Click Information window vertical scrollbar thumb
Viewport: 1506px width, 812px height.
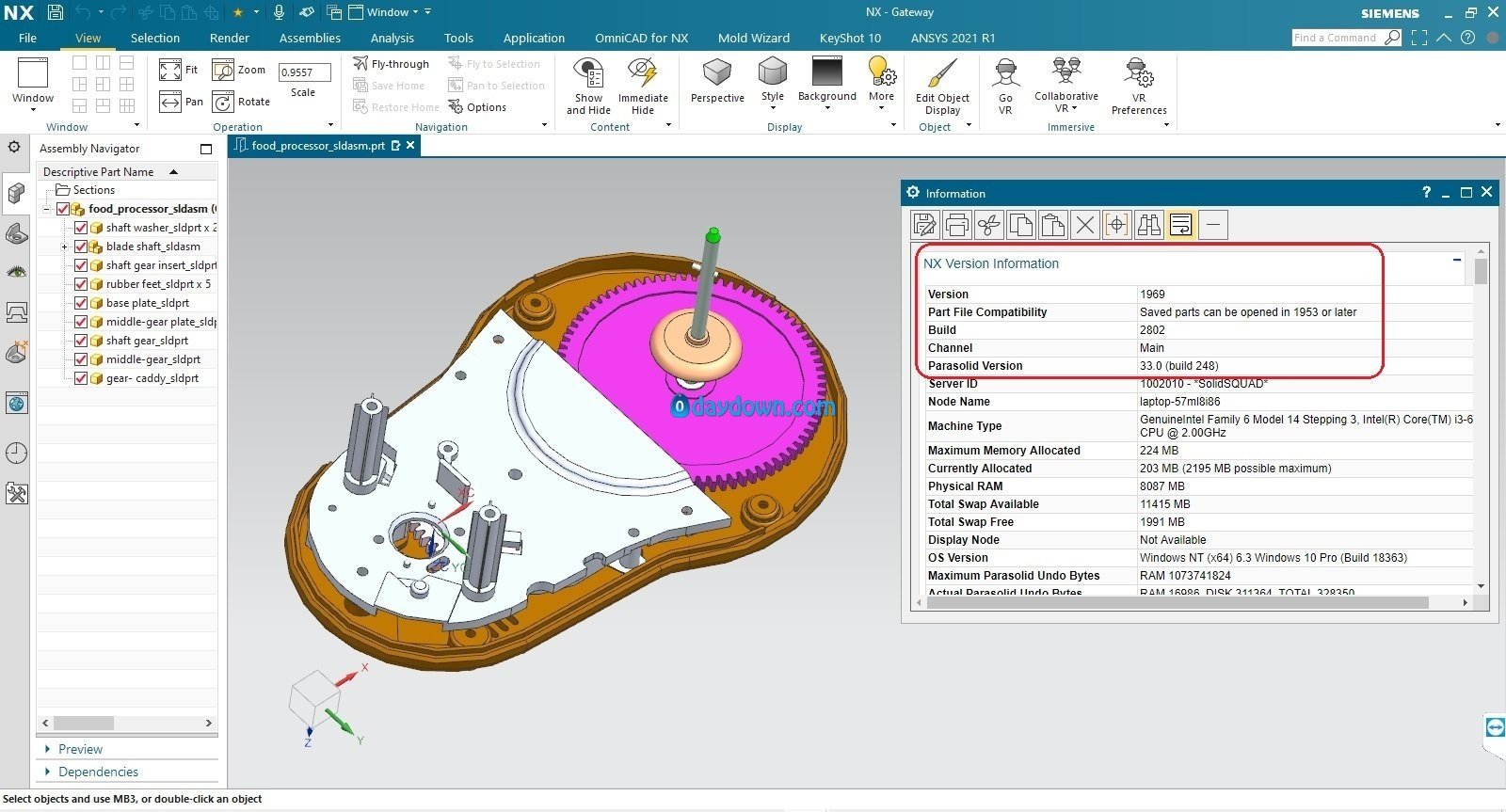[1481, 272]
